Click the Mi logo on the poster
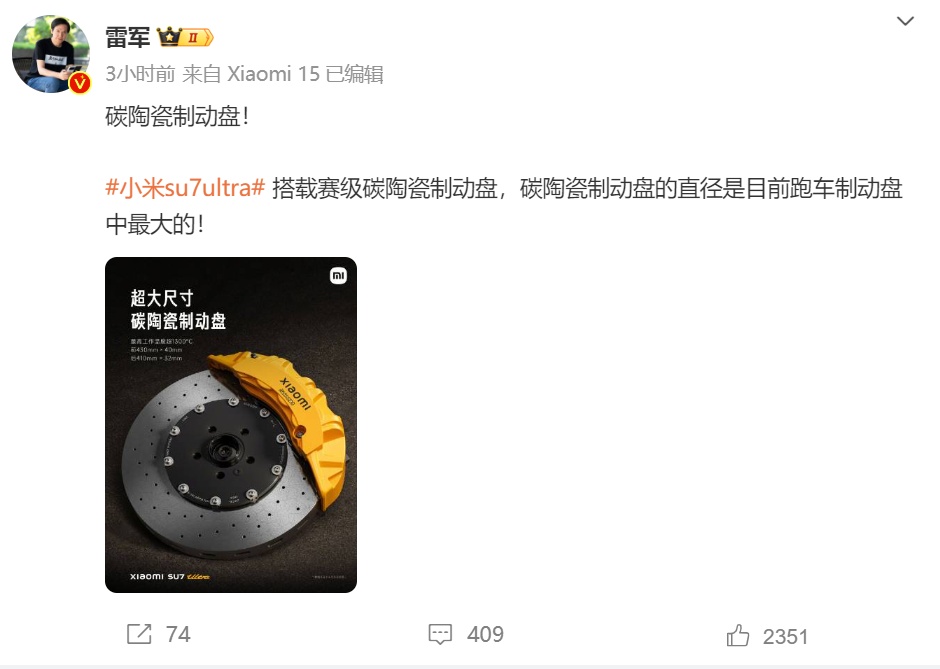This screenshot has height=669, width=940. tap(338, 275)
